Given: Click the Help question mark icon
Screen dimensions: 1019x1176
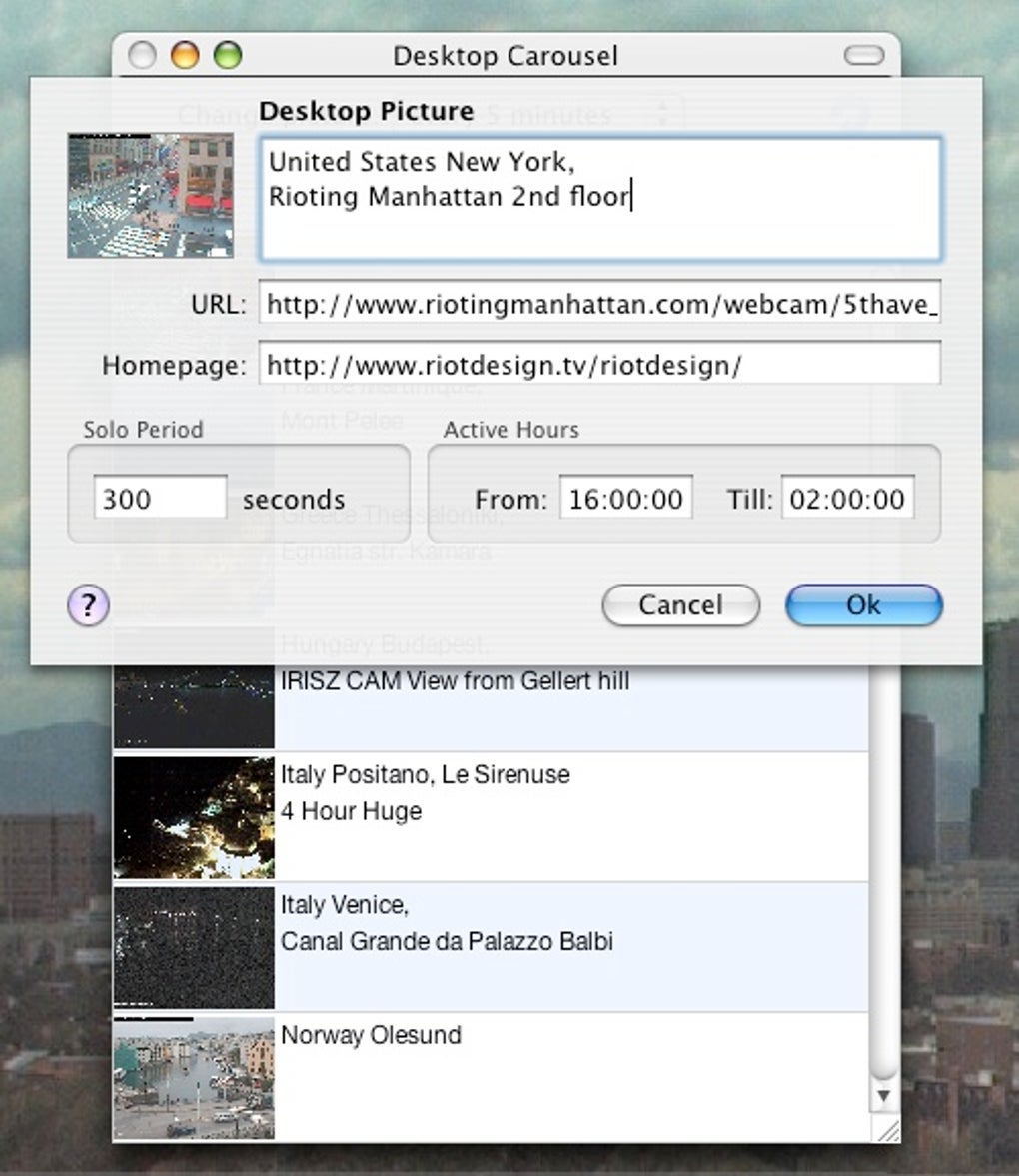Looking at the screenshot, I should tap(88, 605).
